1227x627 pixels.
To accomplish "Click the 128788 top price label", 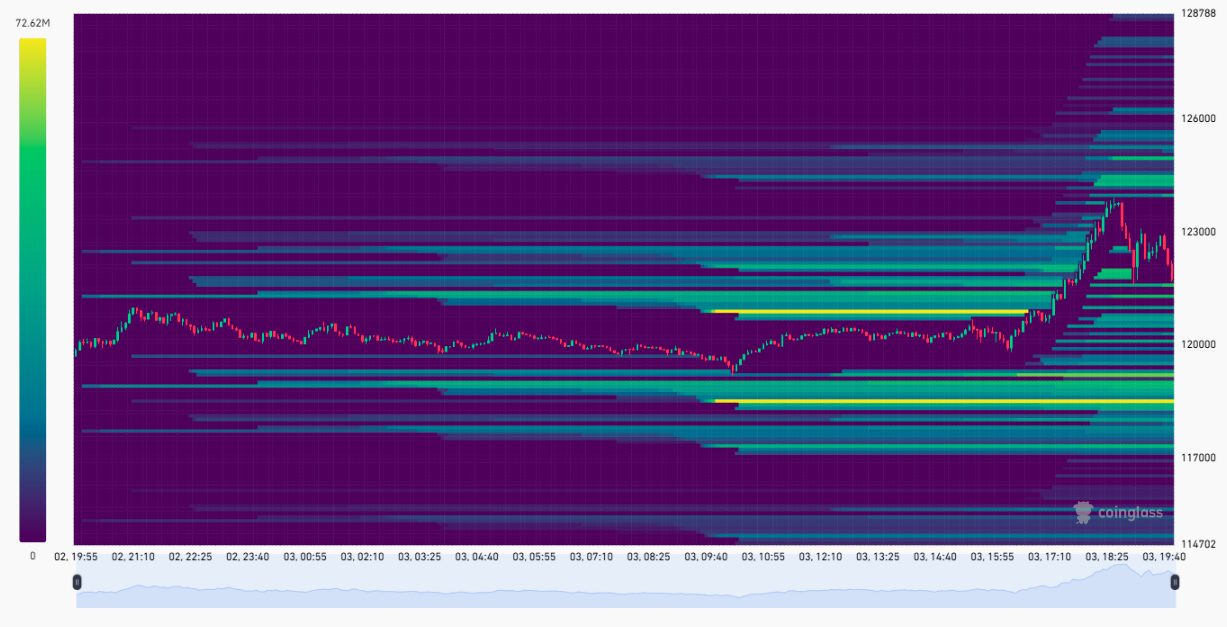I will (1196, 13).
